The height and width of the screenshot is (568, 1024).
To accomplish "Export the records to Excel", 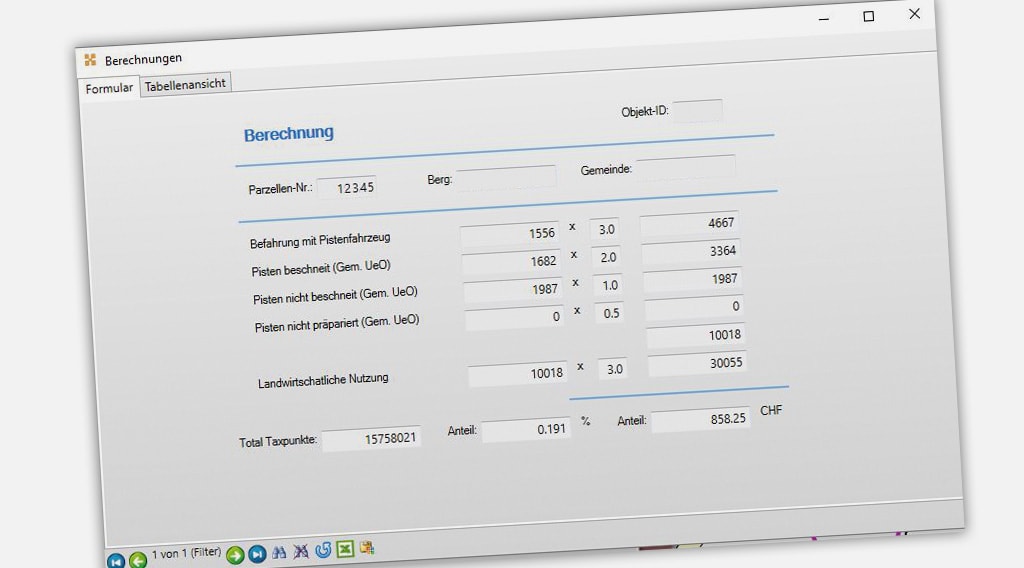I will pyautogui.click(x=345, y=549).
